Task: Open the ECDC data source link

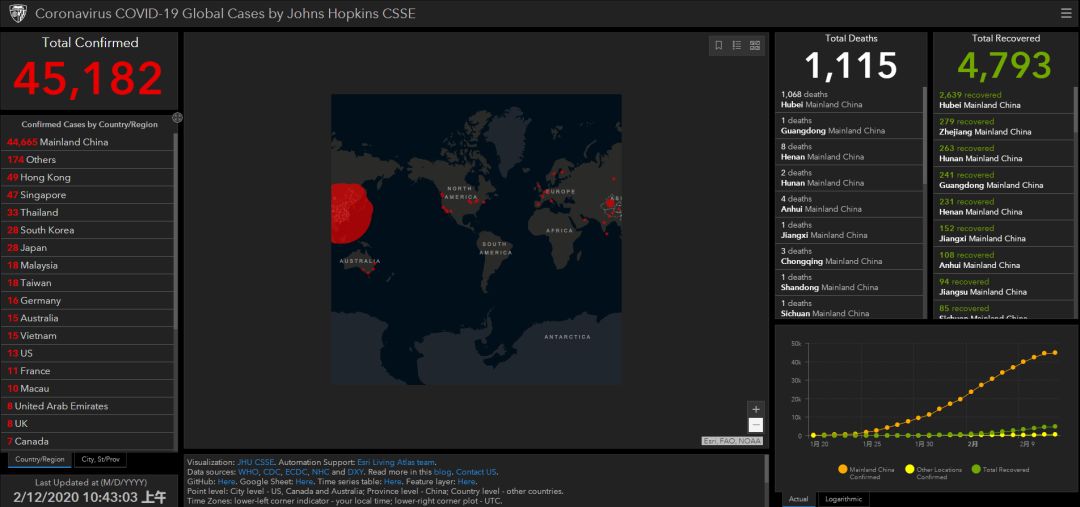Action: pos(296,472)
